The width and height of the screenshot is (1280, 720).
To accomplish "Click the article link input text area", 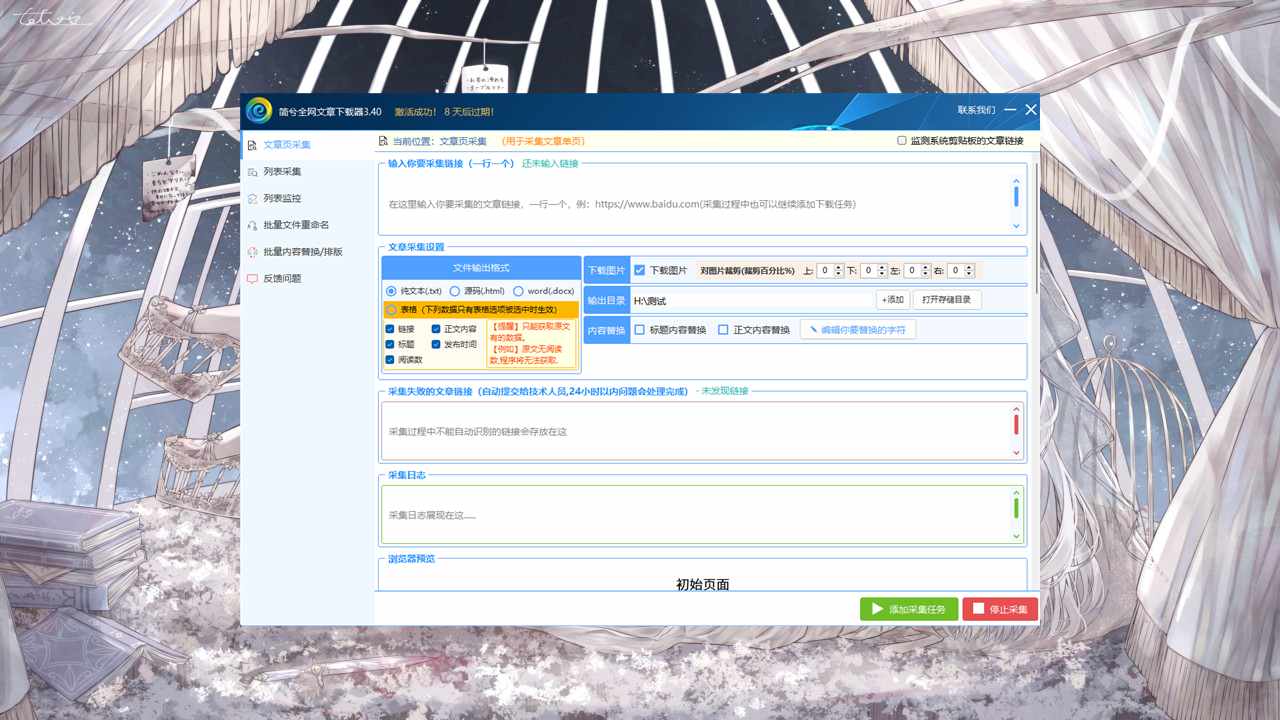I will [x=695, y=204].
